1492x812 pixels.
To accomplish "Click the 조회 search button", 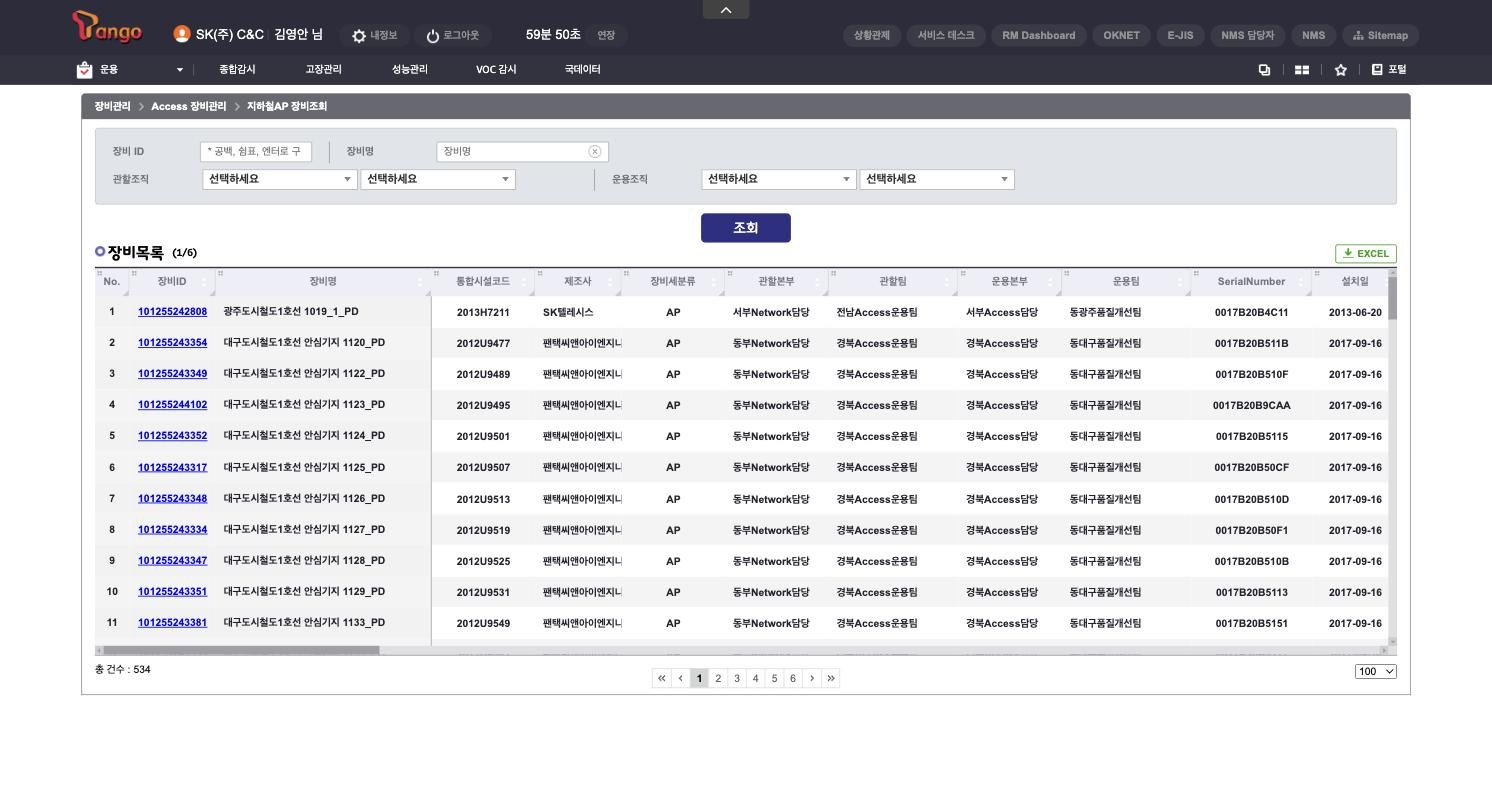I will coord(746,228).
